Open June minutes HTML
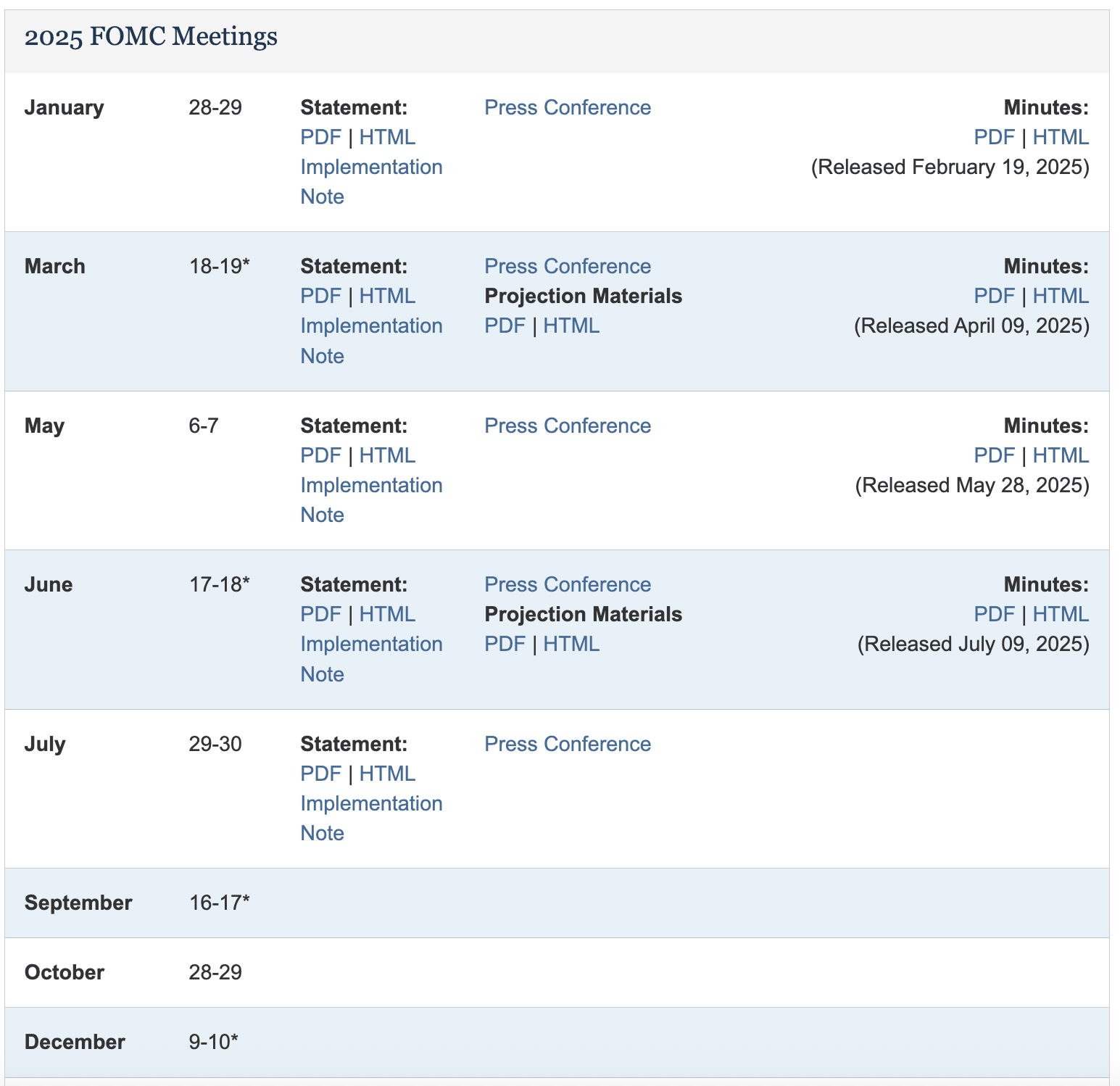The width and height of the screenshot is (1120, 1086). point(1061,614)
